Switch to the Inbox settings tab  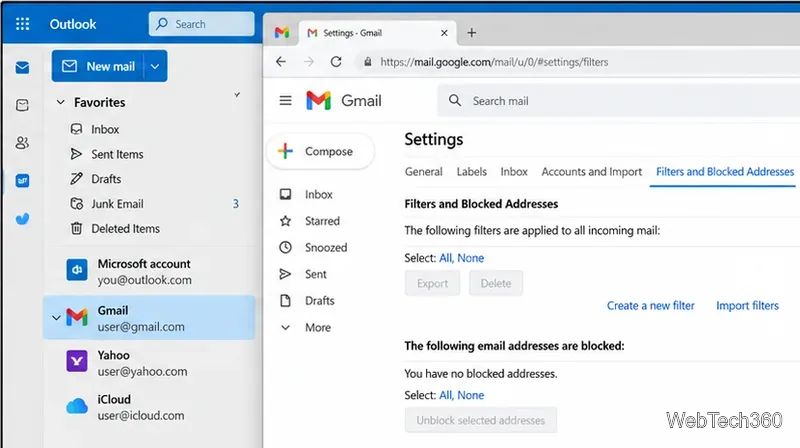(514, 172)
